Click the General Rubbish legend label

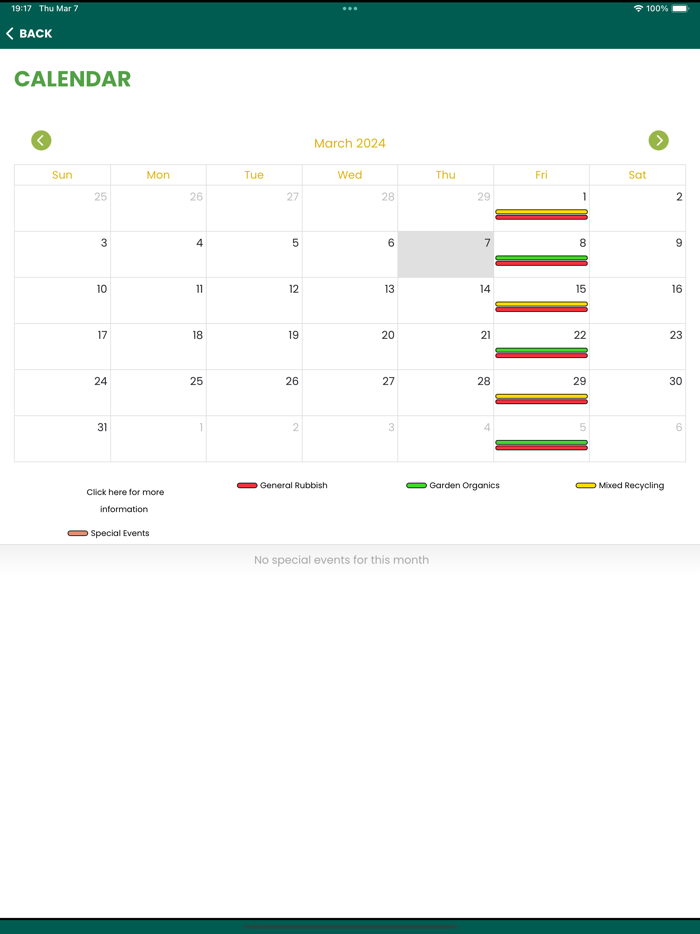(294, 485)
